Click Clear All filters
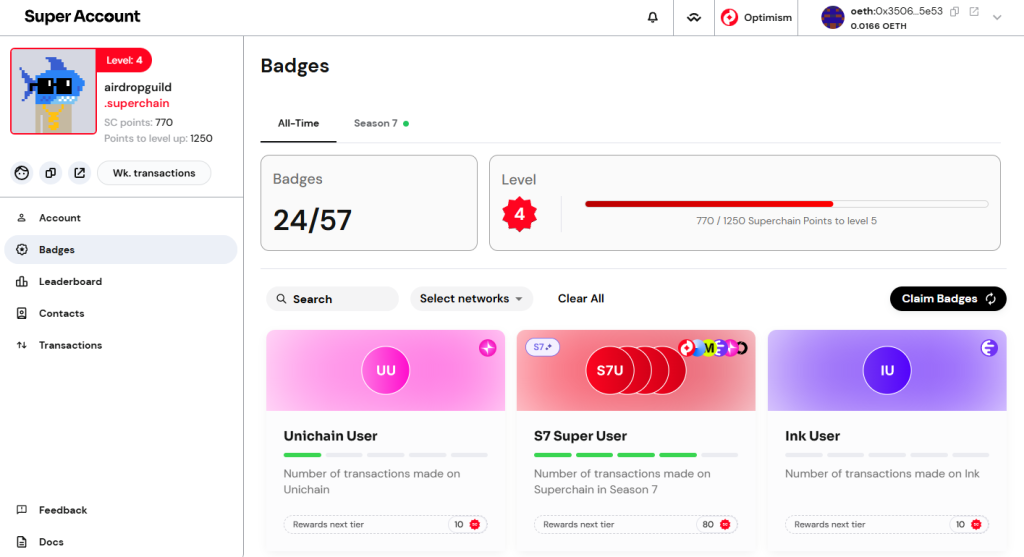Image resolution: width=1024 pixels, height=557 pixels. (580, 299)
